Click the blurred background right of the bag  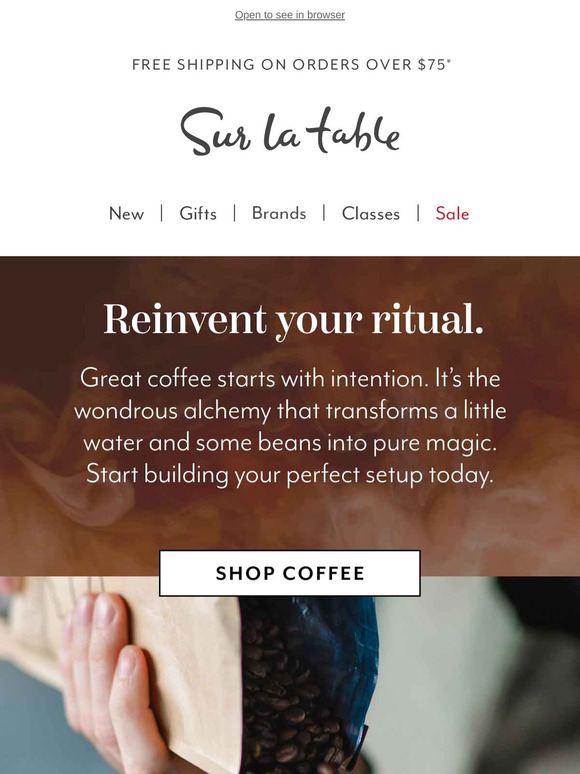479,676
